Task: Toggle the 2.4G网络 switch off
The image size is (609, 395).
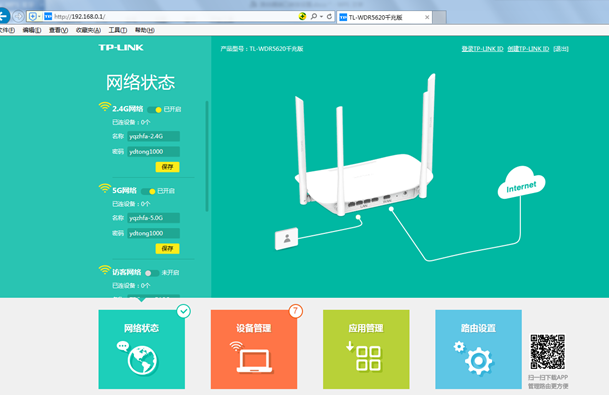Action: 155,110
